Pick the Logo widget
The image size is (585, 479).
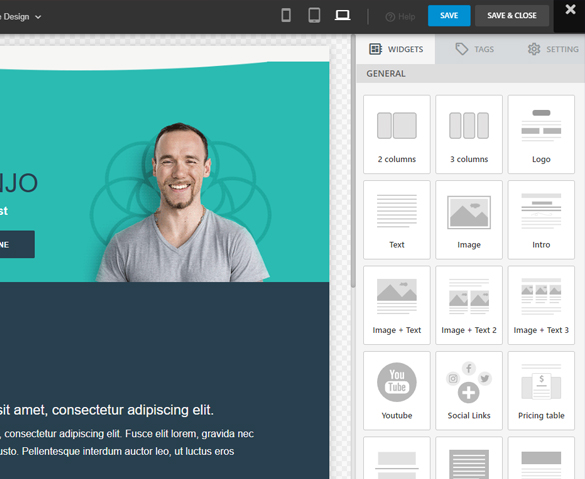[x=541, y=134]
